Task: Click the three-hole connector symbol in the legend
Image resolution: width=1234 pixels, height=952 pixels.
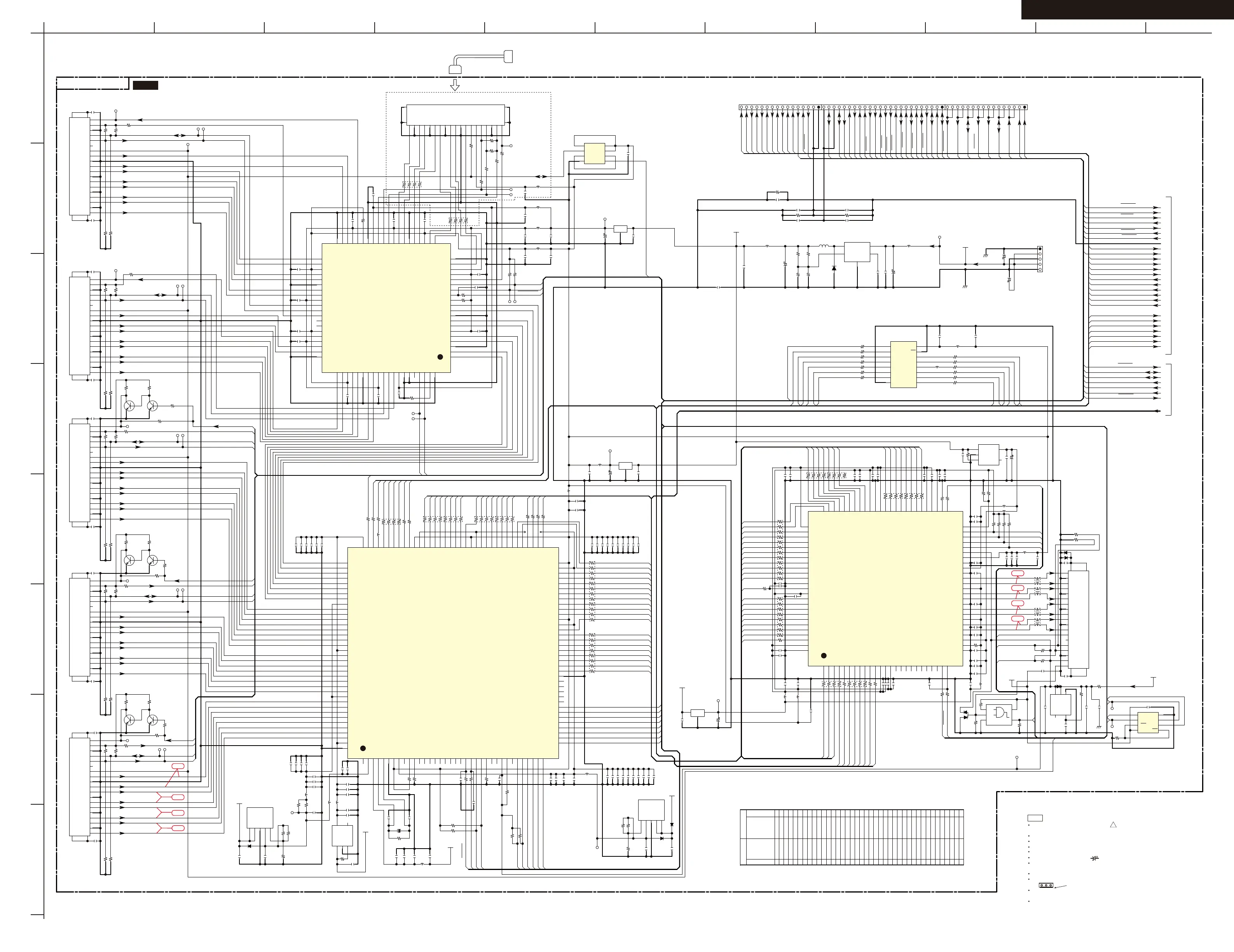Action: [x=1046, y=885]
